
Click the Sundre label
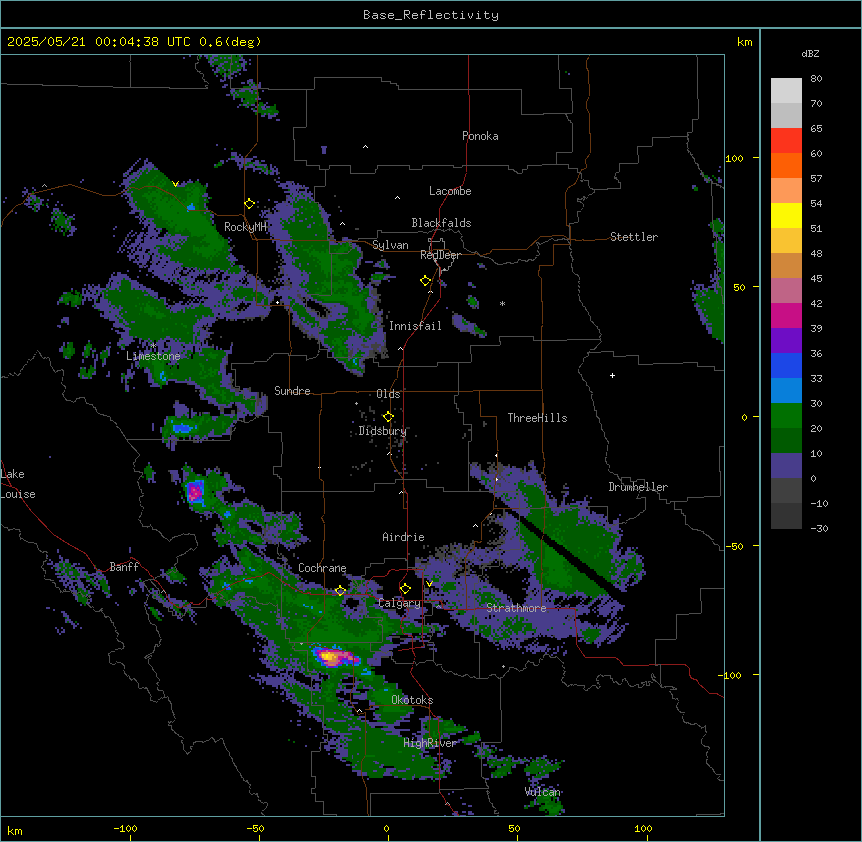[292, 391]
